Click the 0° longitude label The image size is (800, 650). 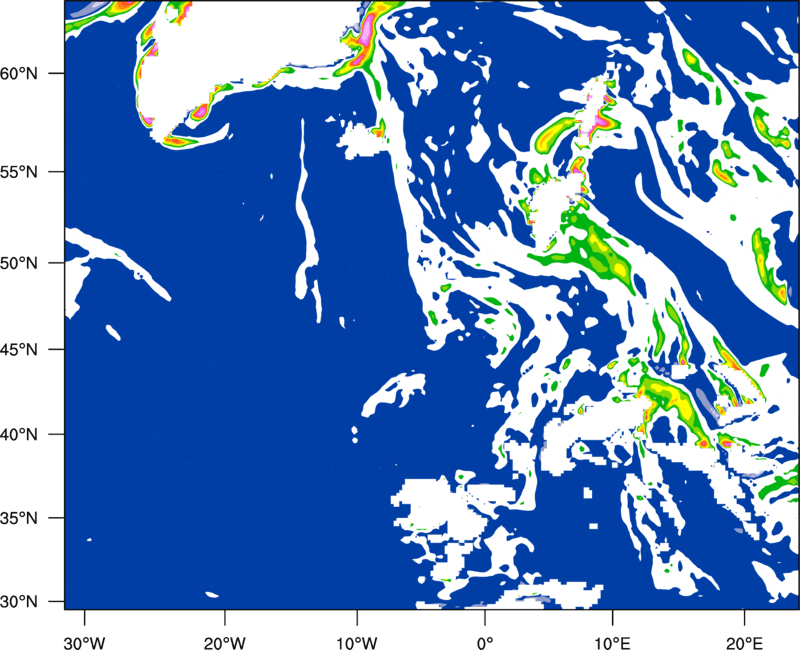[x=485, y=643]
